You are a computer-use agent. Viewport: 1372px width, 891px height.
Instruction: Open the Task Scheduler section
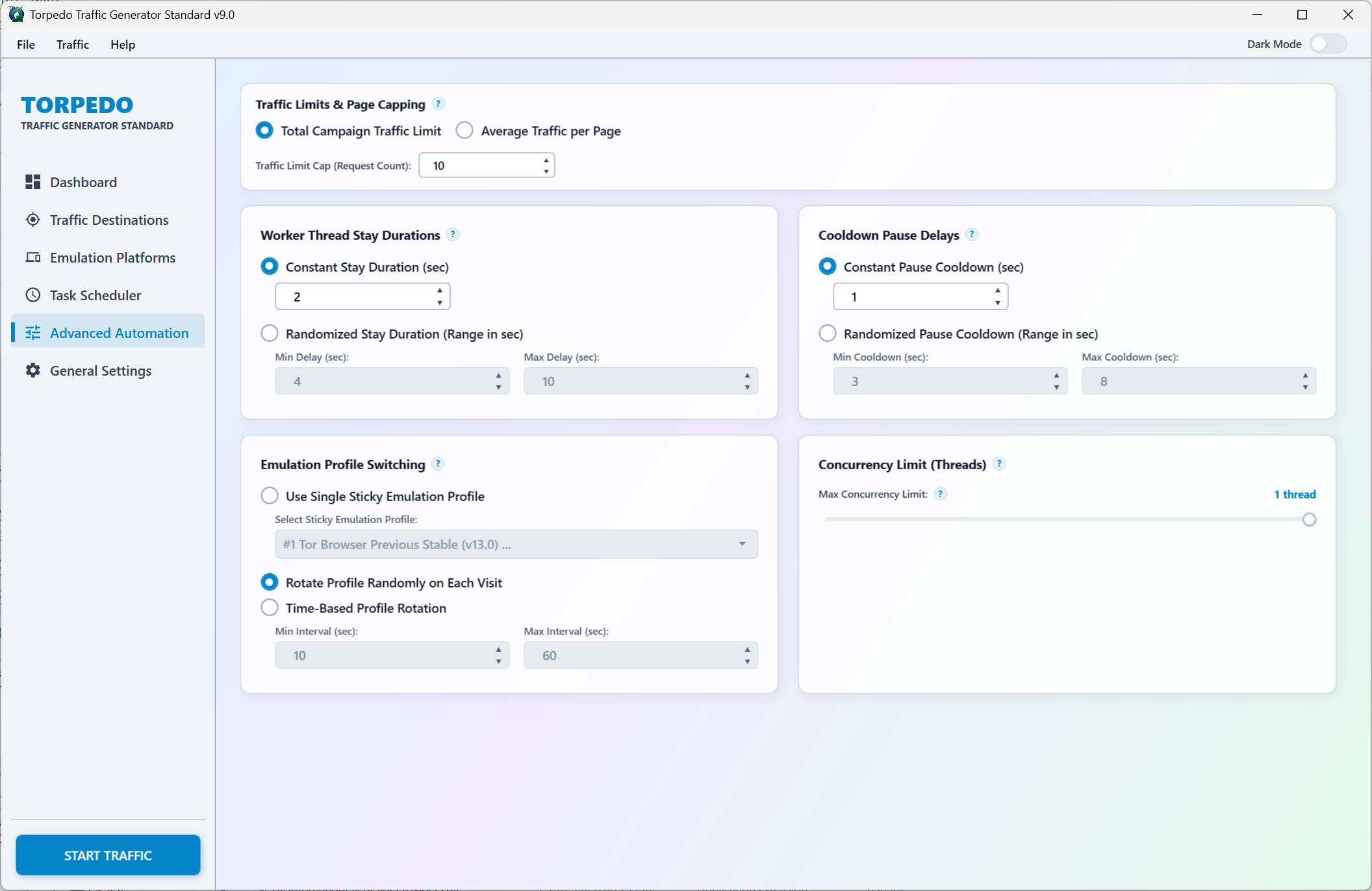(x=108, y=295)
